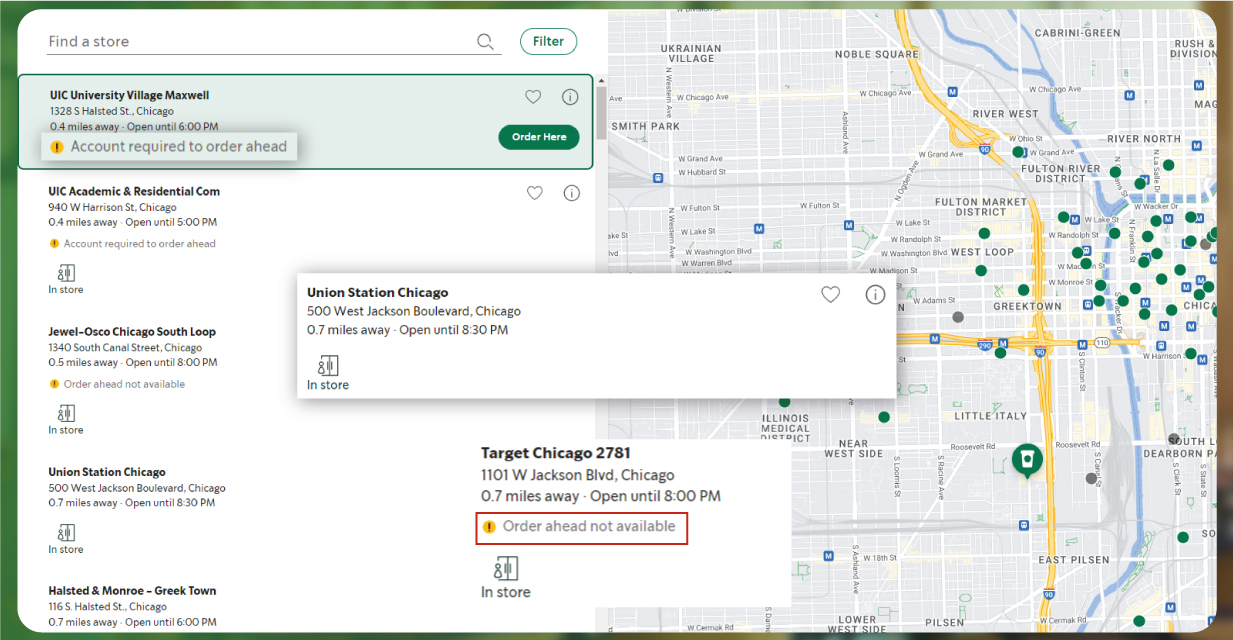Screen dimensions: 1233x640
Task: Click gray store dot near W Adams St
Action: [x=958, y=317]
